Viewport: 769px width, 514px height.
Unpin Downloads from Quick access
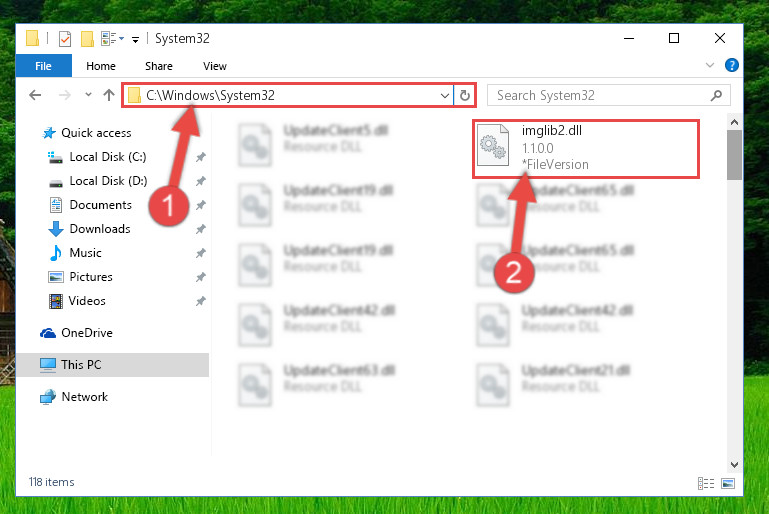[201, 229]
